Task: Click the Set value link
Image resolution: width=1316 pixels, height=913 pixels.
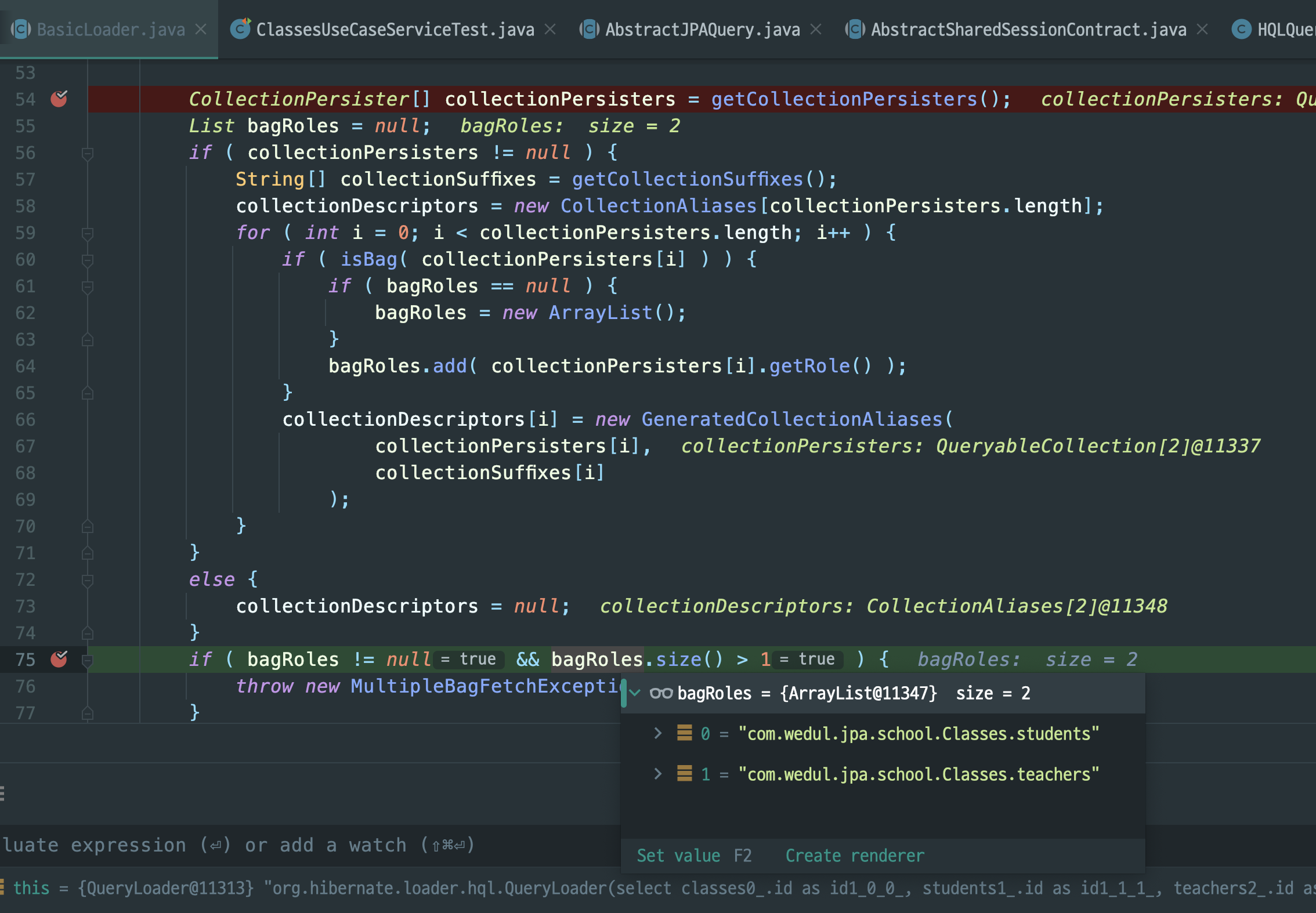Action: [x=678, y=856]
